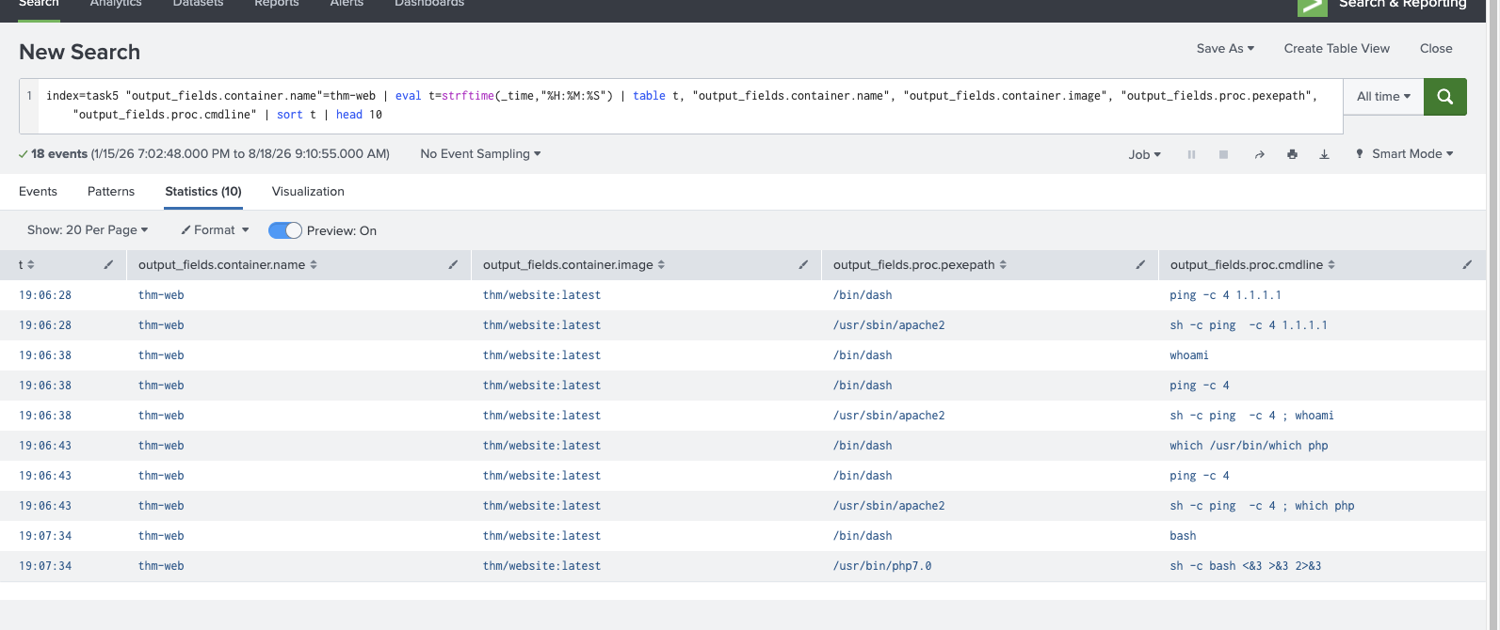Click 'ping -c 4 1.1.1.1' cell
The height and width of the screenshot is (630, 1500).
click(1225, 295)
